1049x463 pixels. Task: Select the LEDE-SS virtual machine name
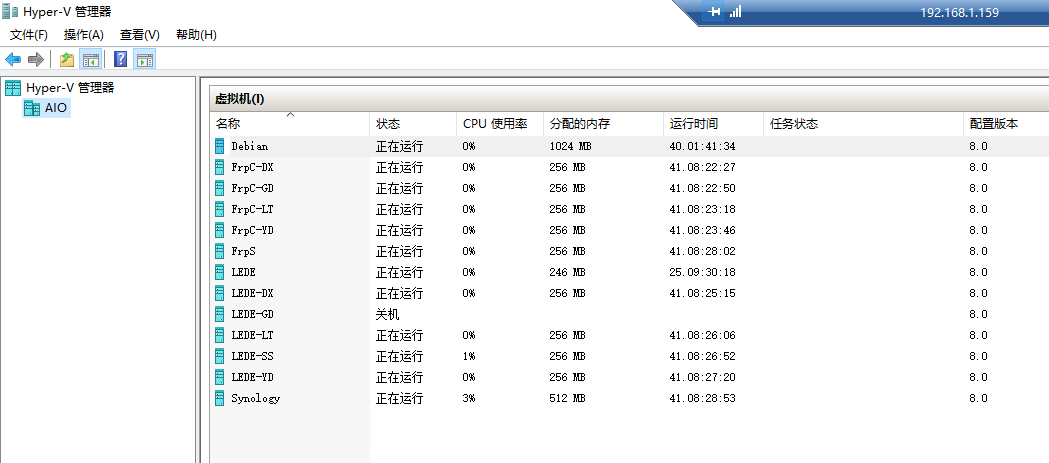252,356
